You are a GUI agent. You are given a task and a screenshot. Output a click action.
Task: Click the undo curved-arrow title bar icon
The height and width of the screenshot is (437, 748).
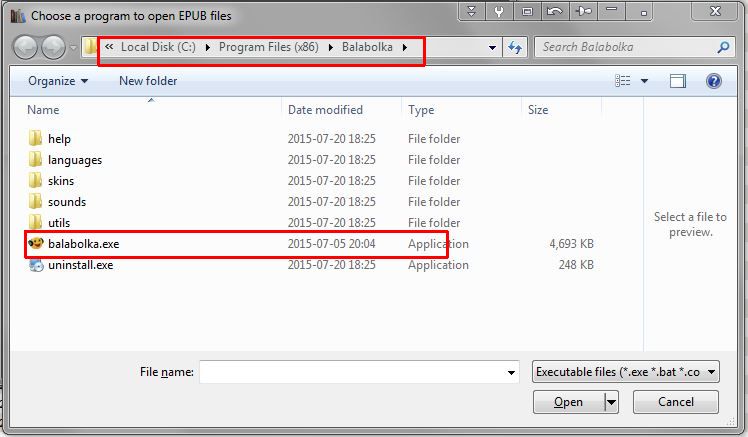click(555, 11)
